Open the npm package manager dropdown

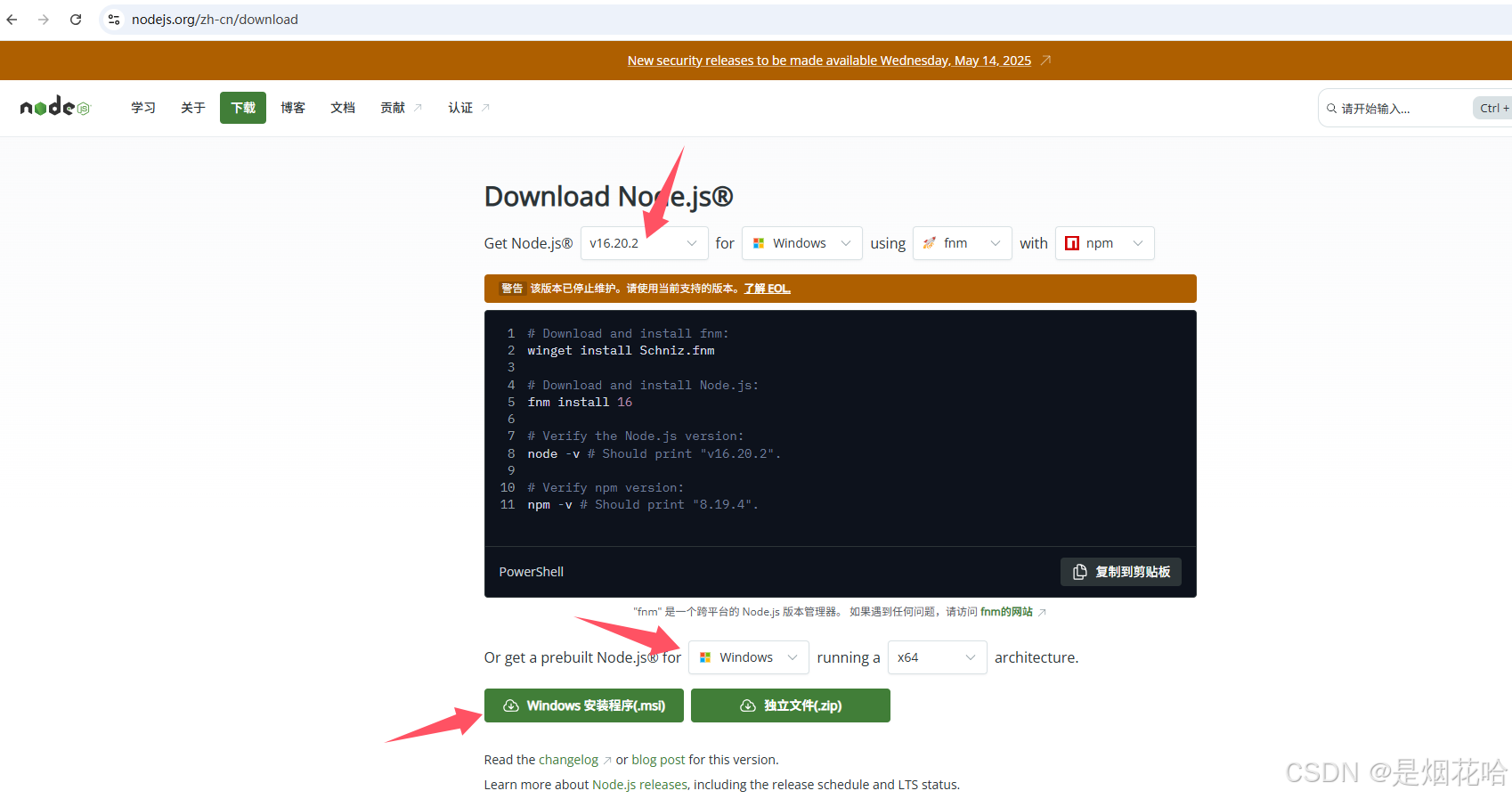[x=1105, y=243]
